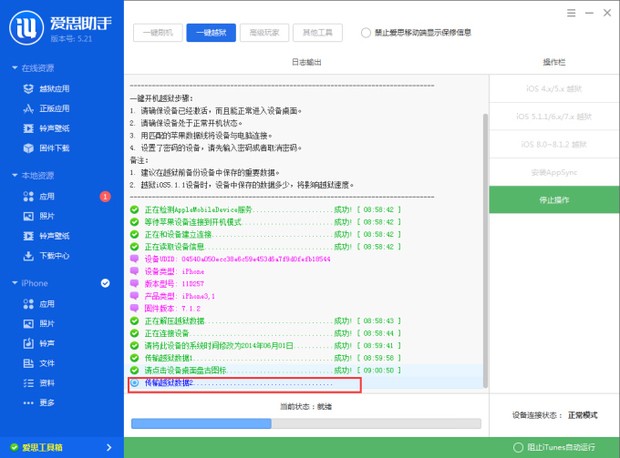Select log row 正在解压越狱数据
Image resolution: width=620 pixels, height=458 pixels.
coord(265,321)
